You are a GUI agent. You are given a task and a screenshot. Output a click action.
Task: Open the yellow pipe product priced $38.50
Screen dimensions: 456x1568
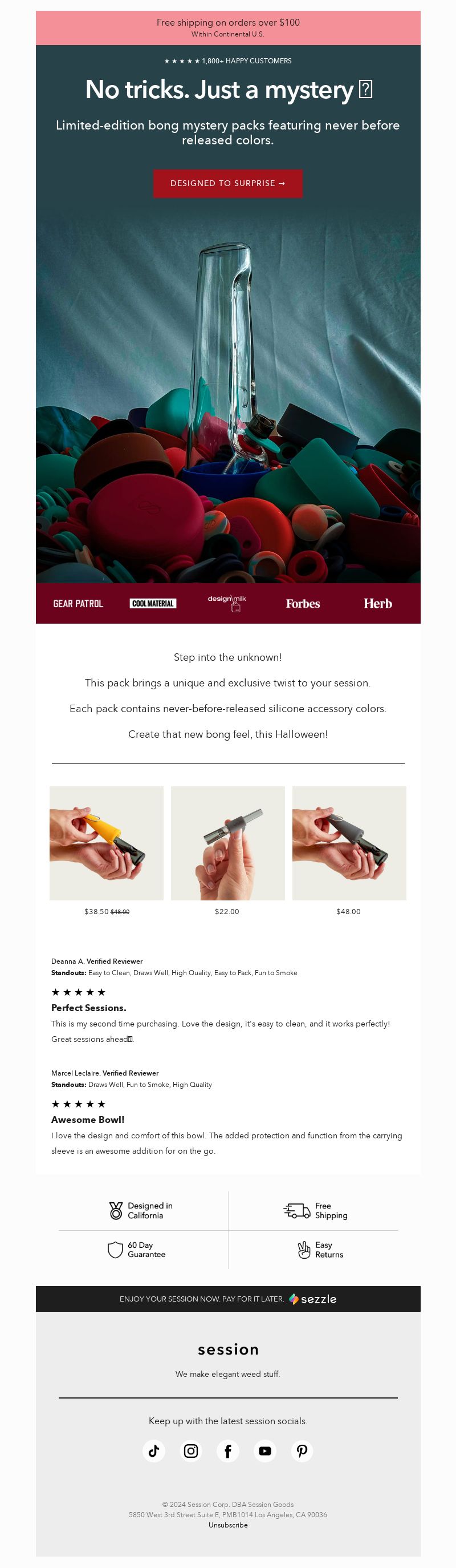click(x=107, y=843)
